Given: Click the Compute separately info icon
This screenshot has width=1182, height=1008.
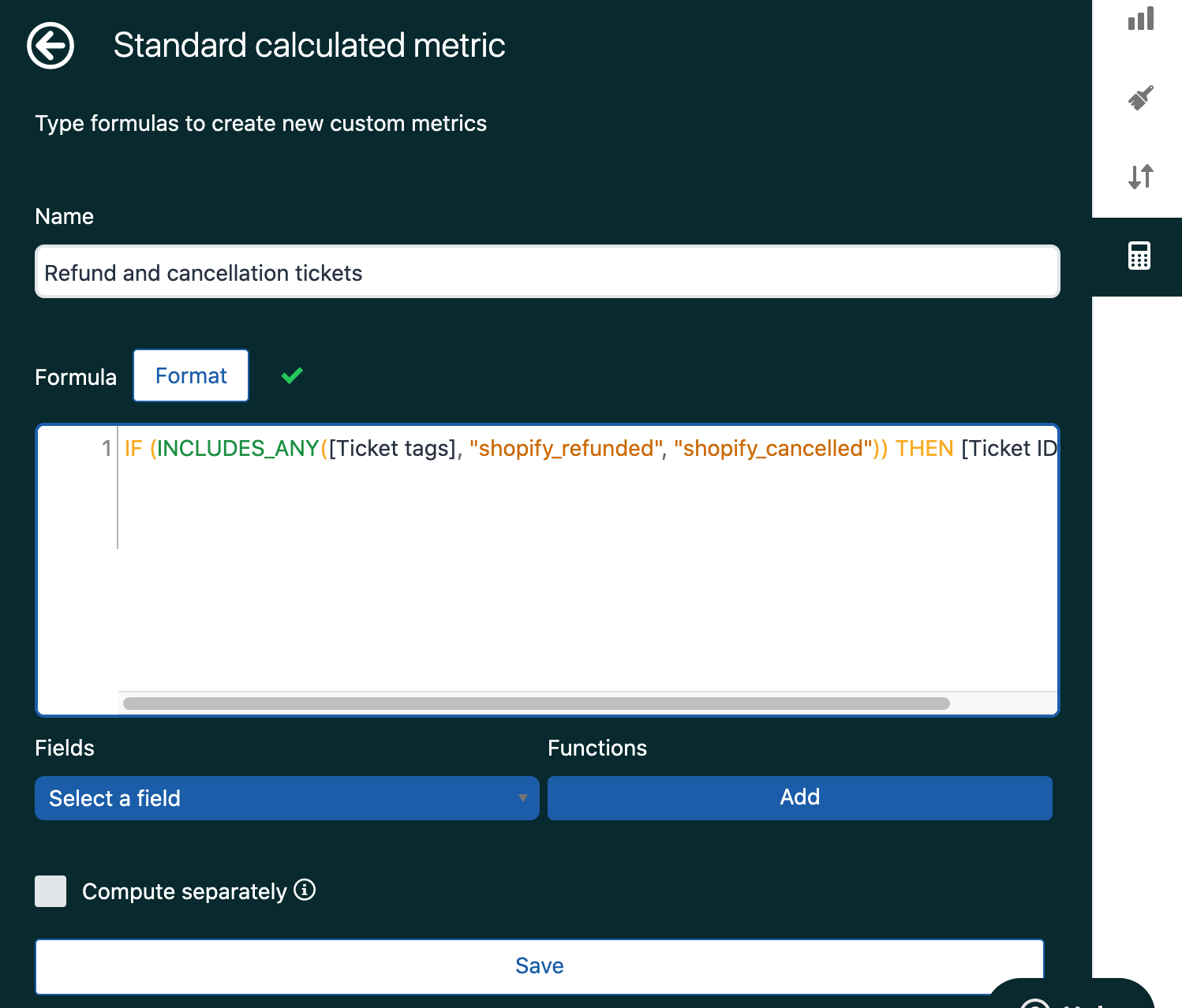Looking at the screenshot, I should [x=305, y=890].
